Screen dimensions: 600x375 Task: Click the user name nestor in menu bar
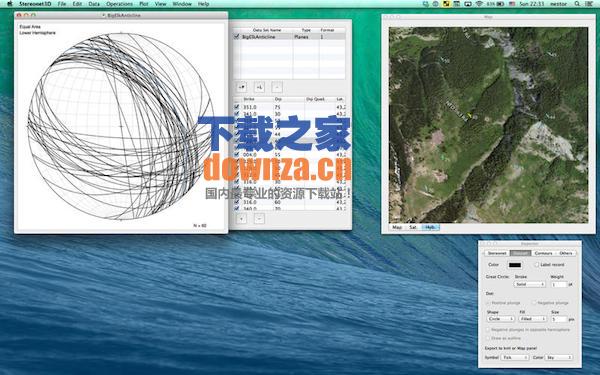click(x=560, y=4)
